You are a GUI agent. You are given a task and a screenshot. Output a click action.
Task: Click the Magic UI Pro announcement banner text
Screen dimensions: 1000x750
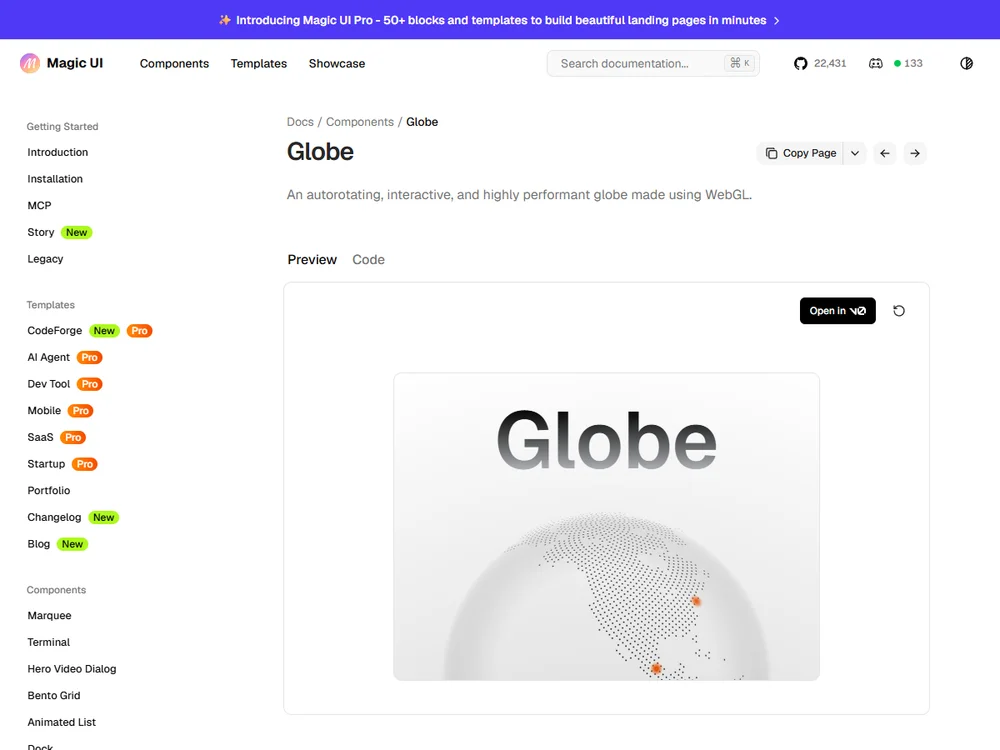click(501, 20)
